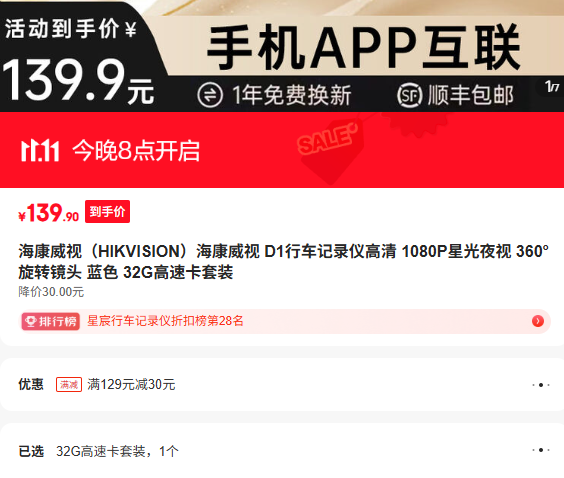Click the 到手价 red label
This screenshot has height=478, width=564.
(x=107, y=211)
